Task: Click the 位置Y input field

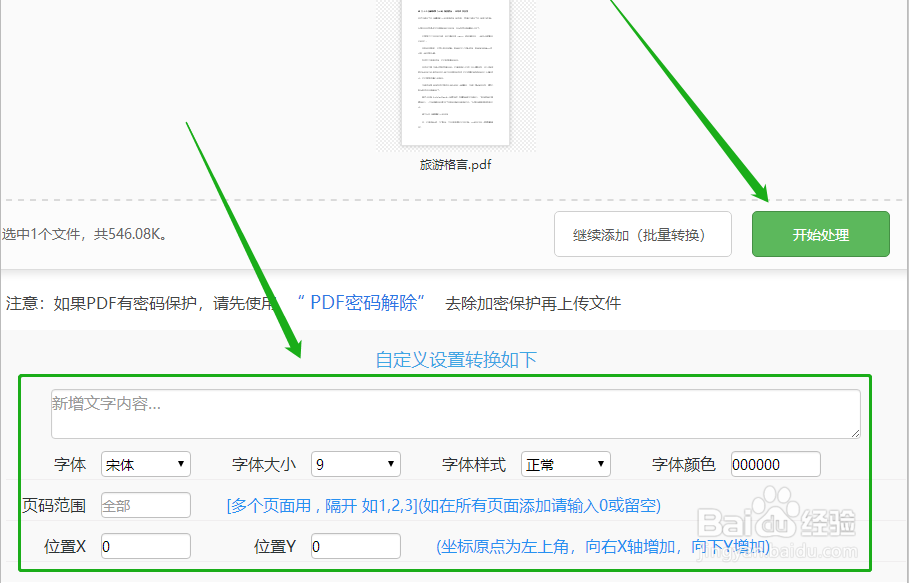Action: (x=355, y=546)
